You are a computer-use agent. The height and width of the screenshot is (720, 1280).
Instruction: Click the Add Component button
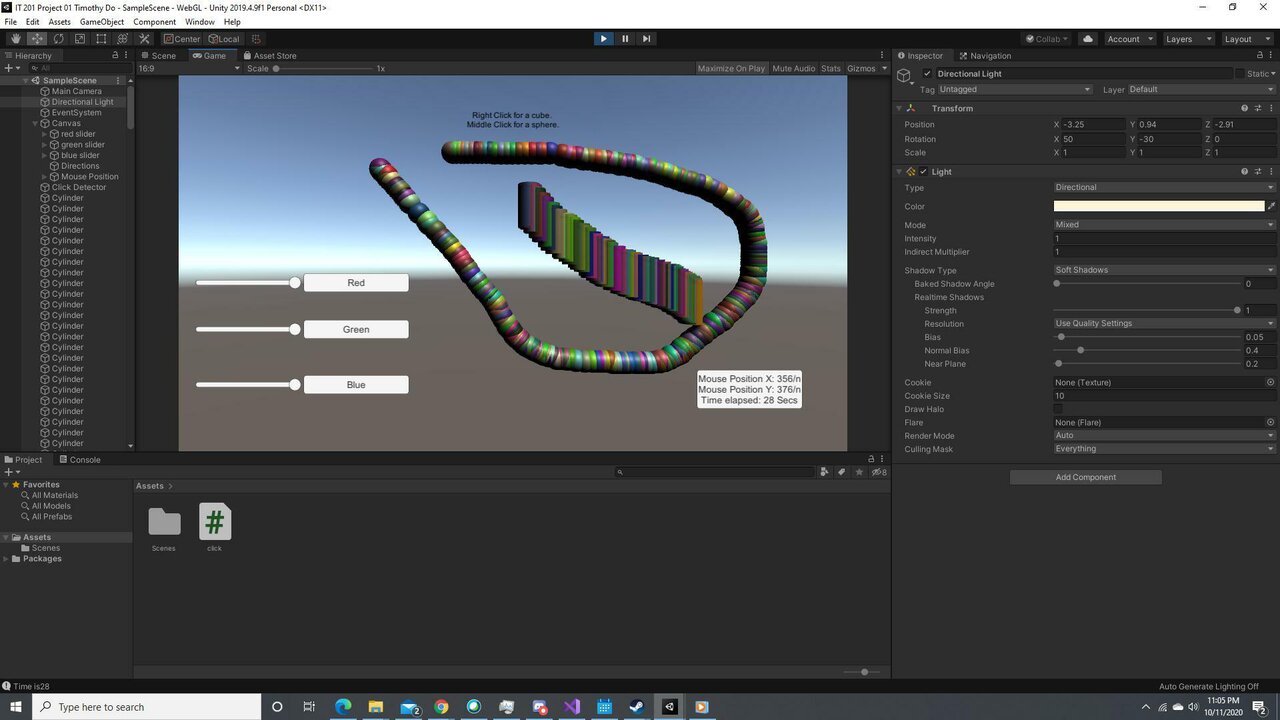tap(1085, 477)
